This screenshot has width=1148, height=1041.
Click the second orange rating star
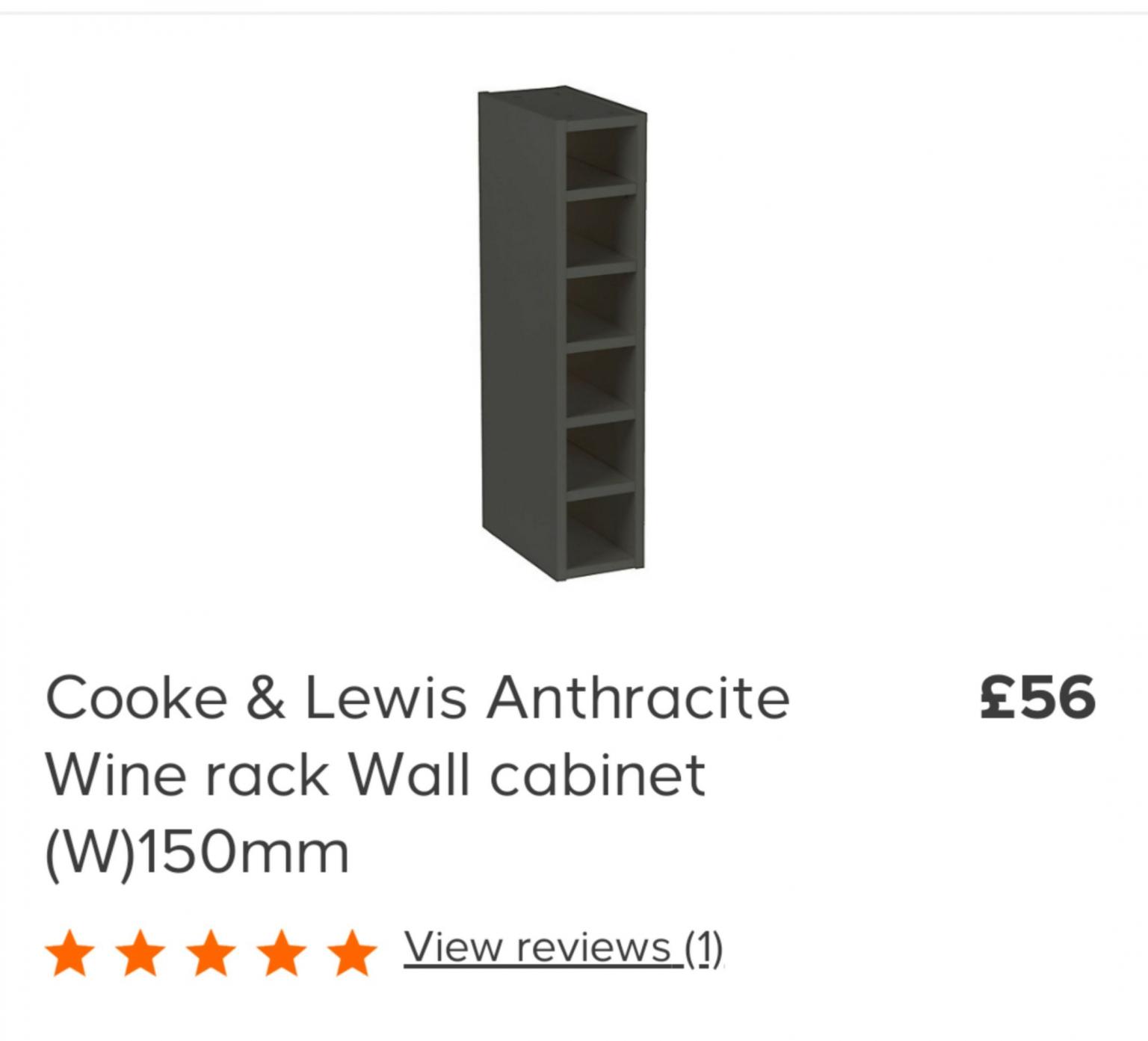(141, 954)
